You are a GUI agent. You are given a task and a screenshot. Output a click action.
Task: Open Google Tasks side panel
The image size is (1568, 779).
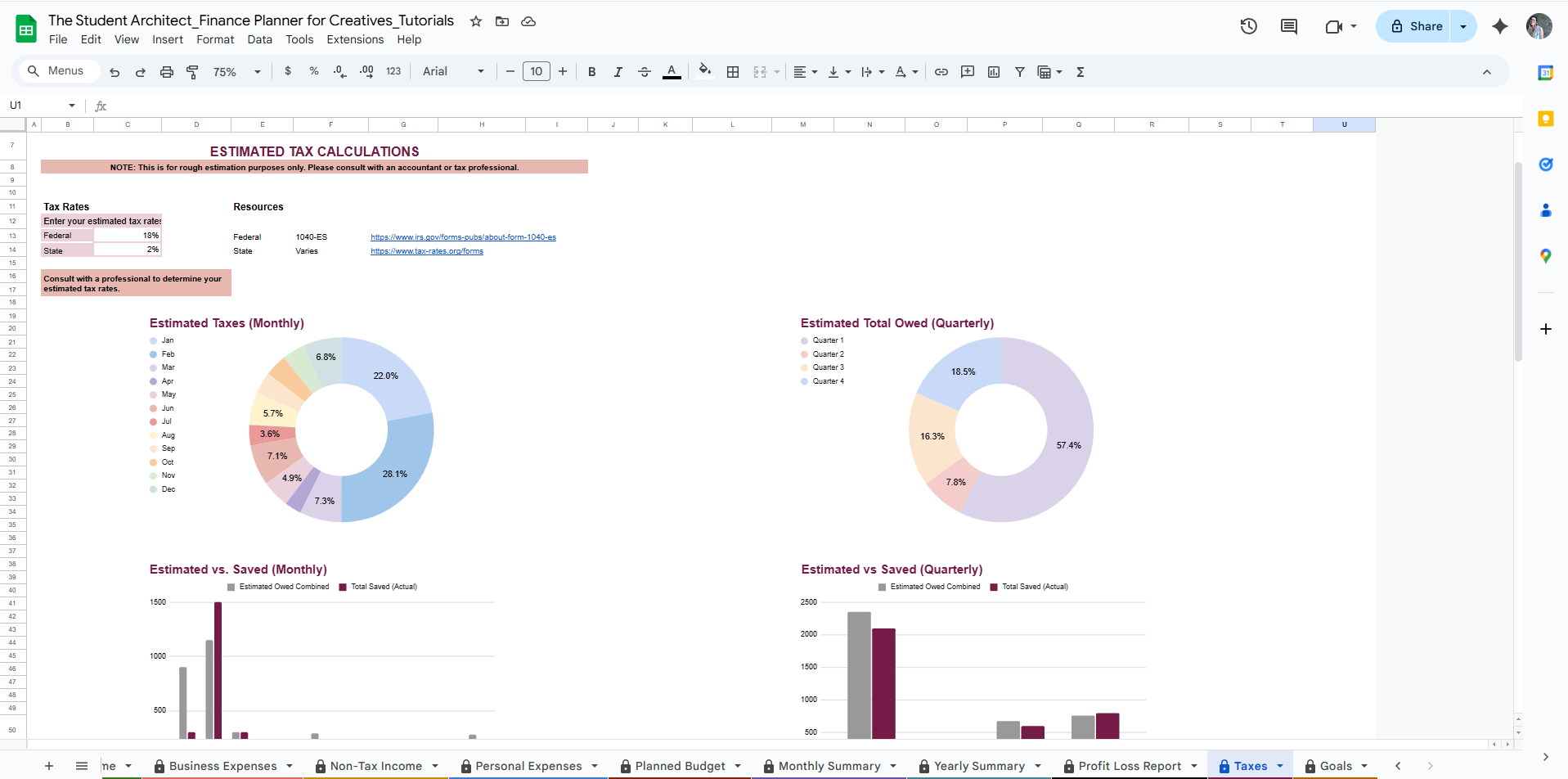tap(1546, 164)
